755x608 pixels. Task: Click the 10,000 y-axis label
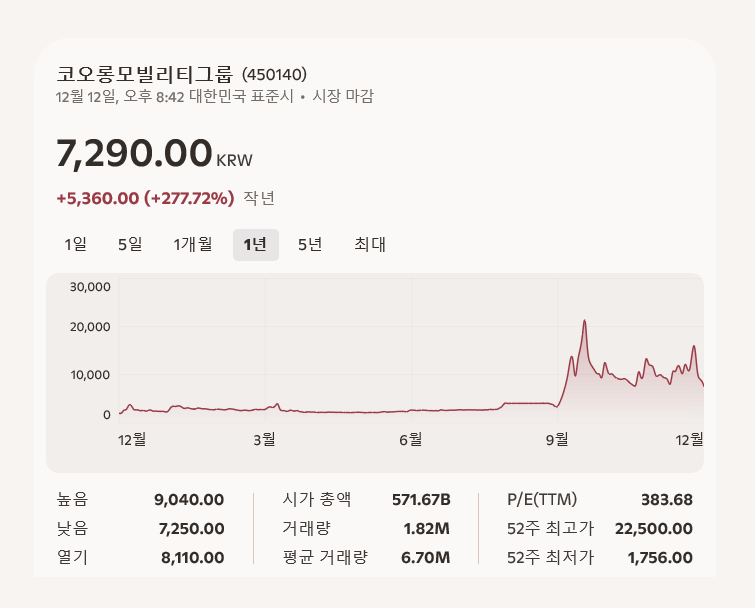point(90,375)
